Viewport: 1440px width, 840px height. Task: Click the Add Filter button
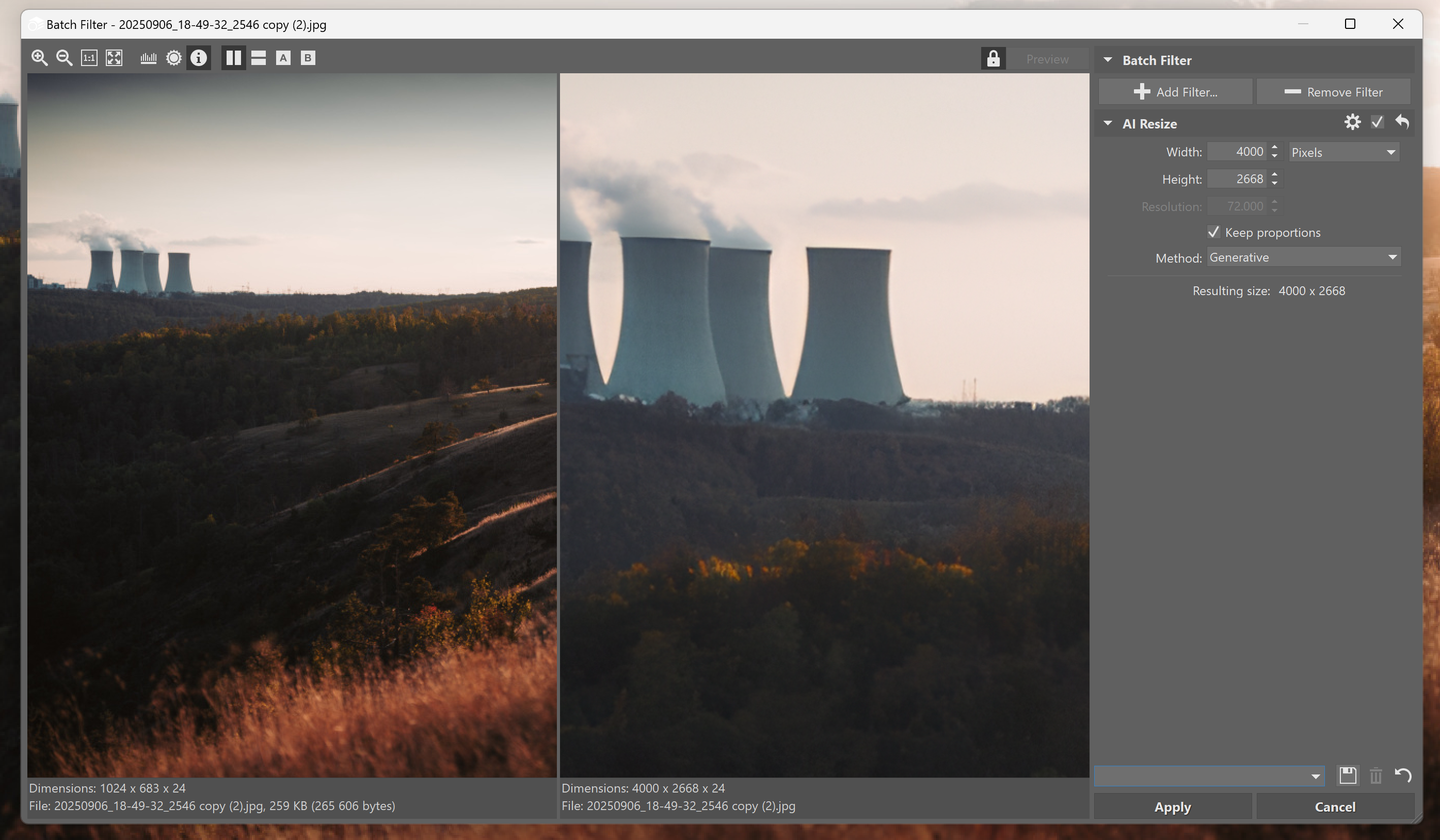(1175, 92)
